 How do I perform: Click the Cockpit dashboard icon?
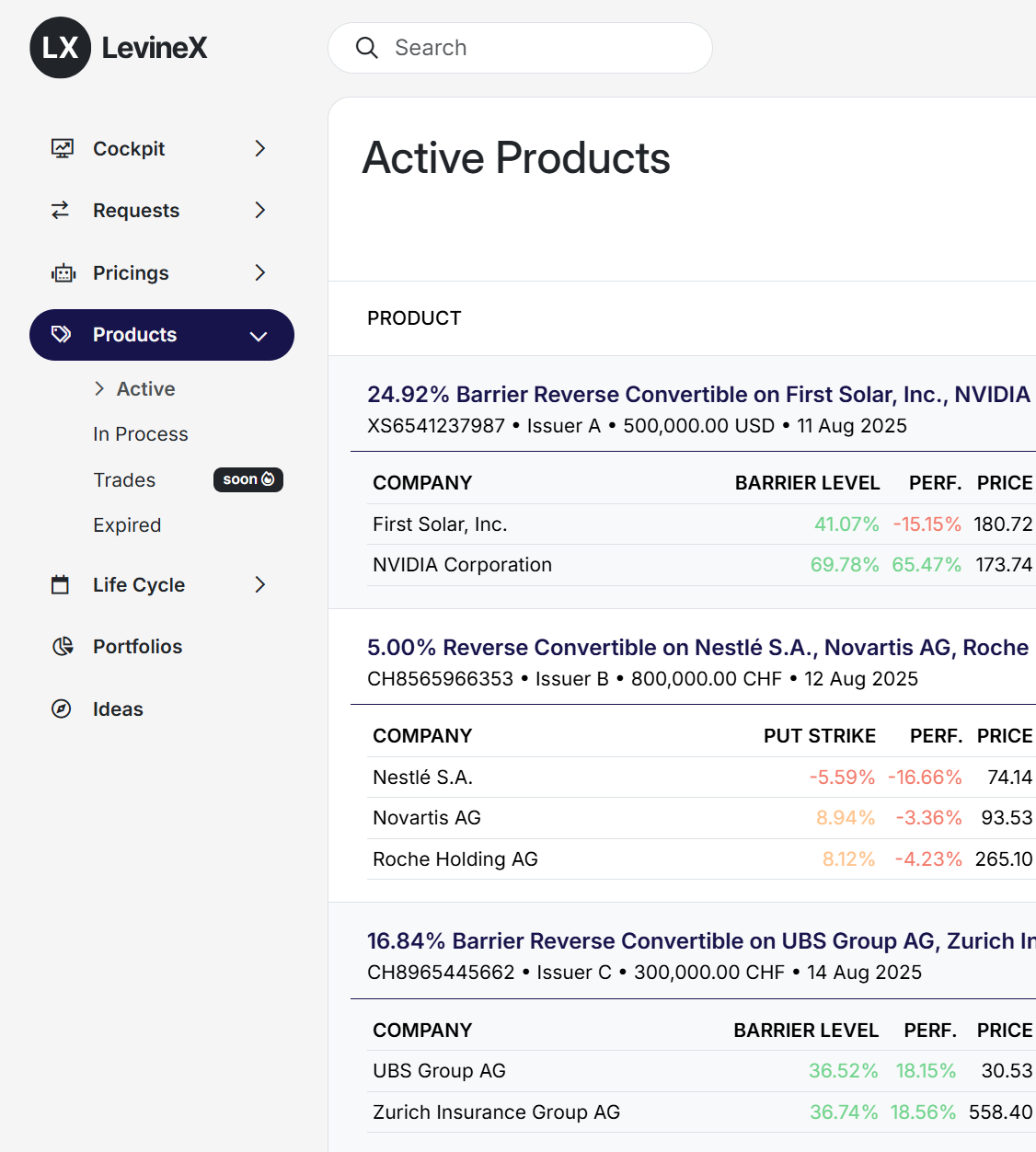tap(61, 148)
